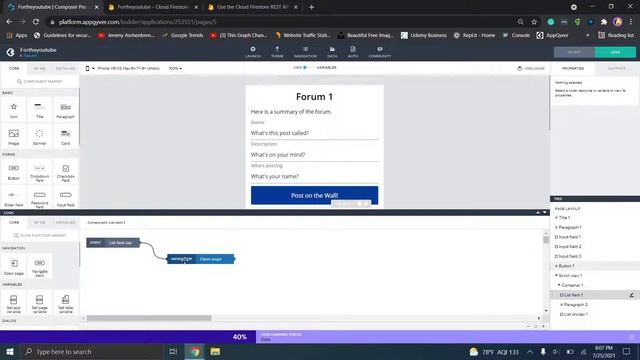640x360 pixels.
Task: Add the Button component from Forms
Action: click(13, 172)
